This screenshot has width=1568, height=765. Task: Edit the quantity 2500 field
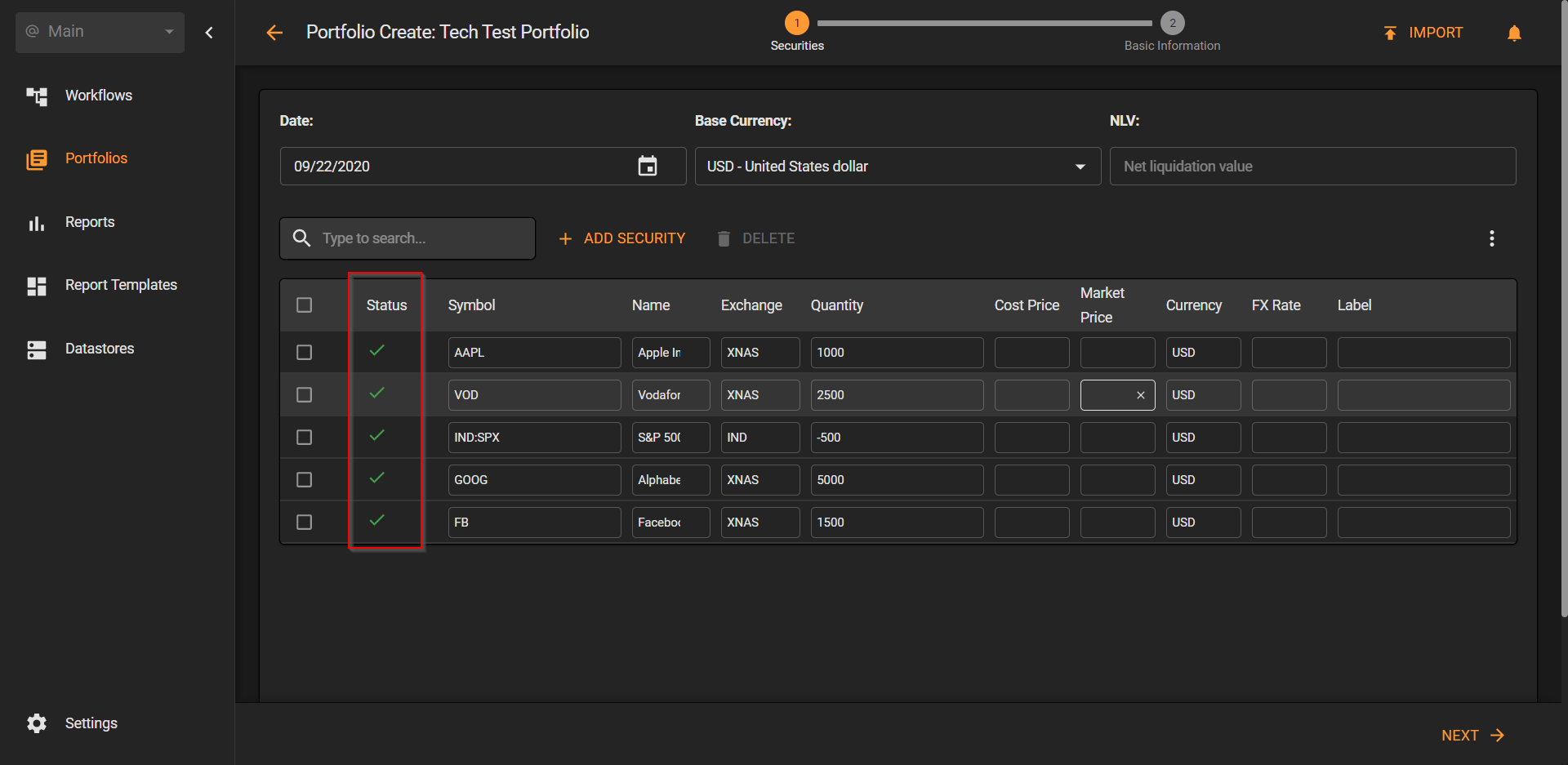pos(897,395)
